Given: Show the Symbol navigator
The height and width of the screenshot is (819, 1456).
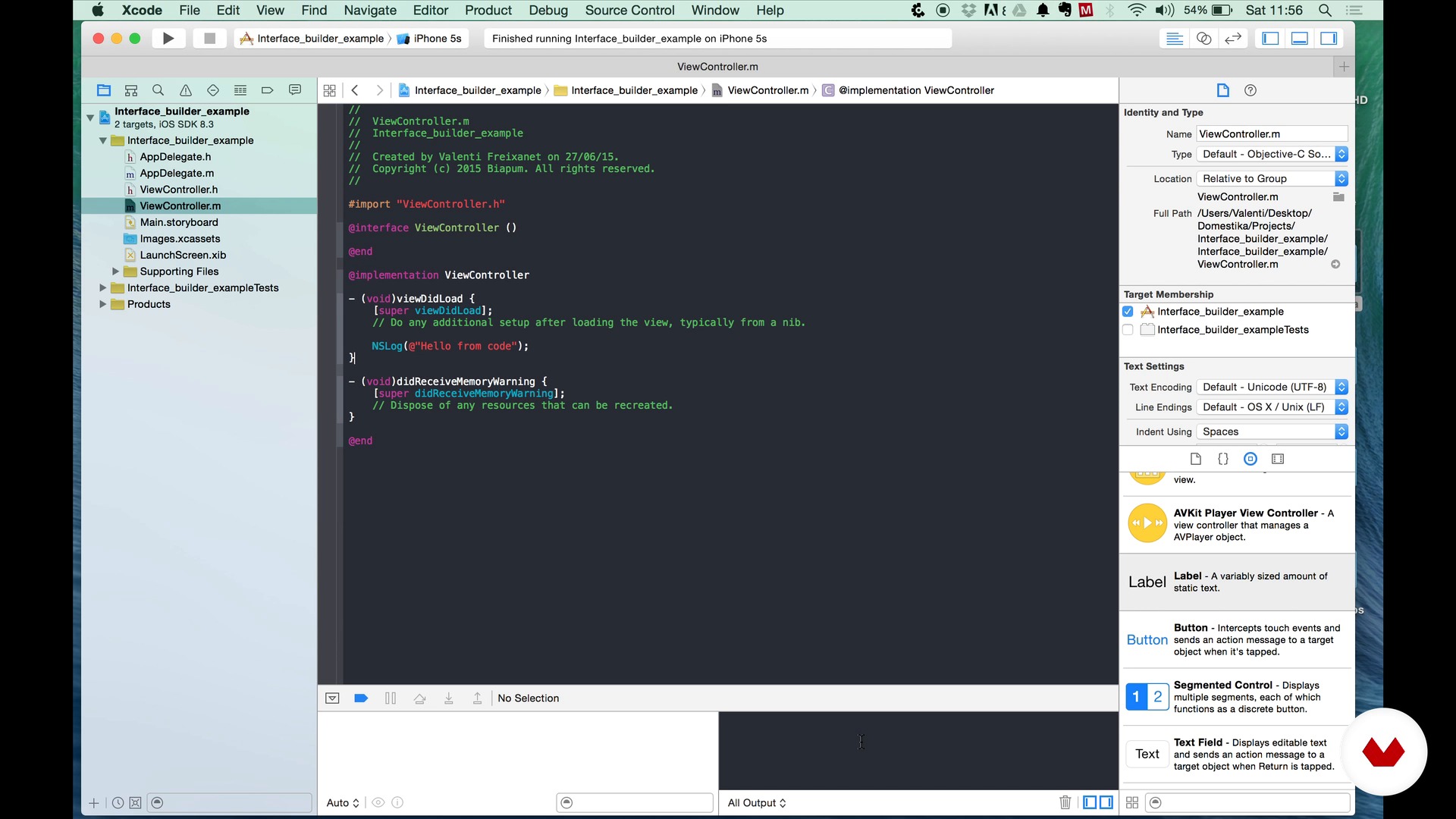Looking at the screenshot, I should (131, 90).
